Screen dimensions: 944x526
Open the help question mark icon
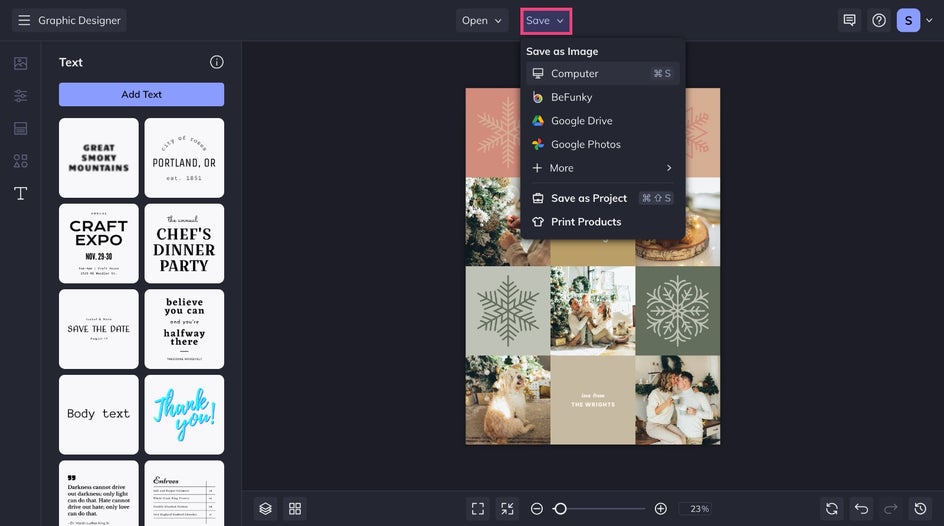coord(879,20)
